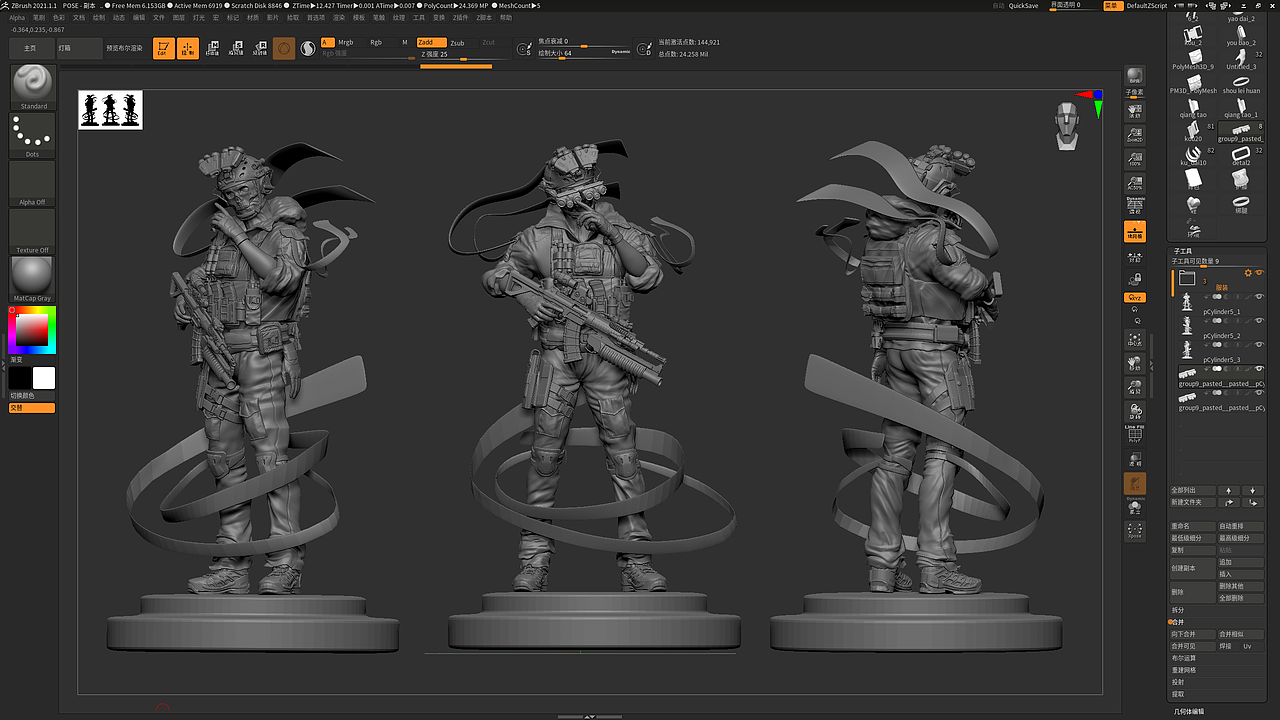Open the 渲染 (Render) menu
This screenshot has height=720, width=1280.
coord(340,18)
